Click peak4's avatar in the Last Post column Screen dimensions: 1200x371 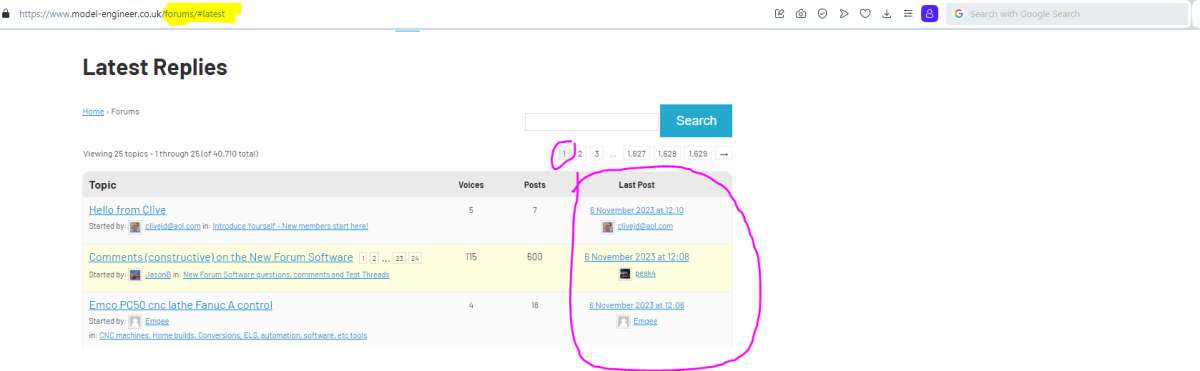625,273
